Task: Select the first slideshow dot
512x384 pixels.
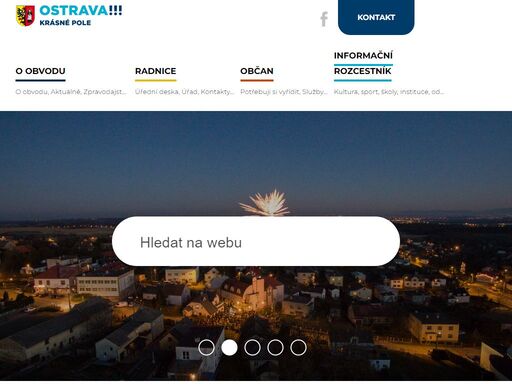Action: click(206, 348)
